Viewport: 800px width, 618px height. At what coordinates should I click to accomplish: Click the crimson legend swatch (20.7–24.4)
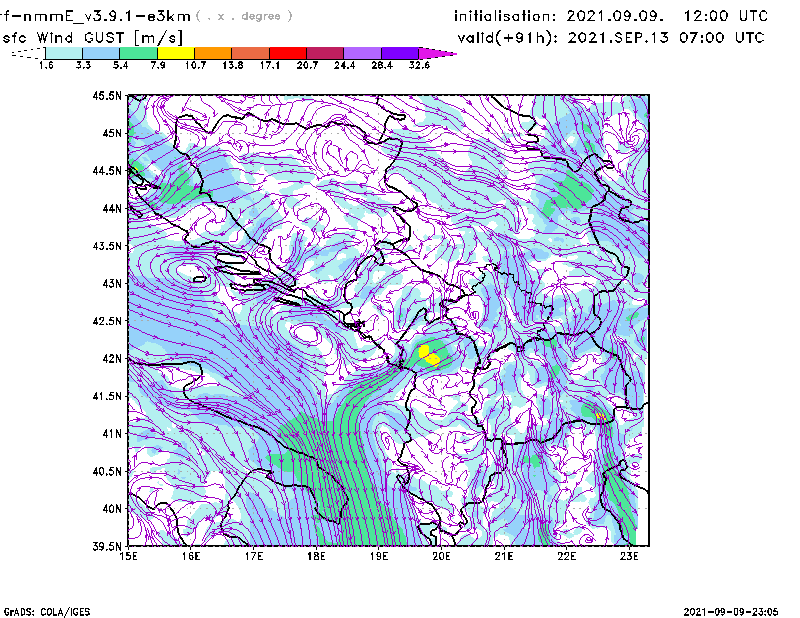325,53
